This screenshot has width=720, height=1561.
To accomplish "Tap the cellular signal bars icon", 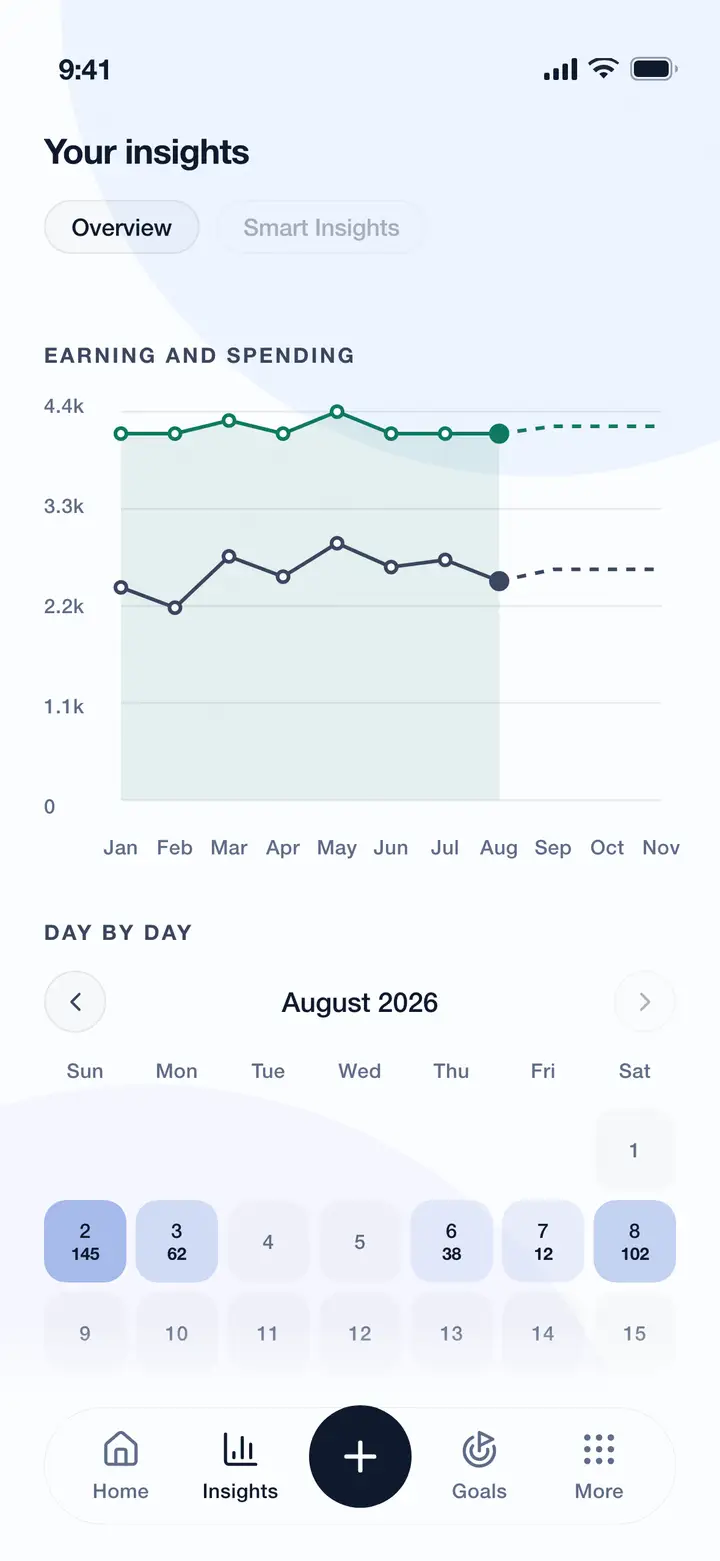I will 561,69.
